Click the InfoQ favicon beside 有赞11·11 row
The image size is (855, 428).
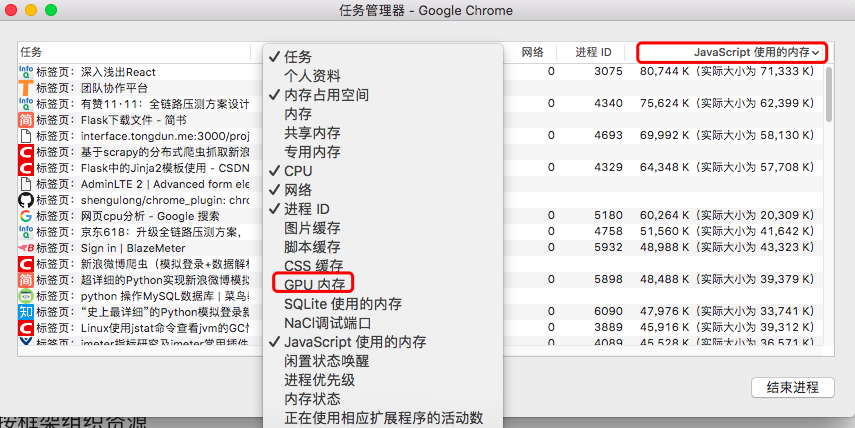26,104
